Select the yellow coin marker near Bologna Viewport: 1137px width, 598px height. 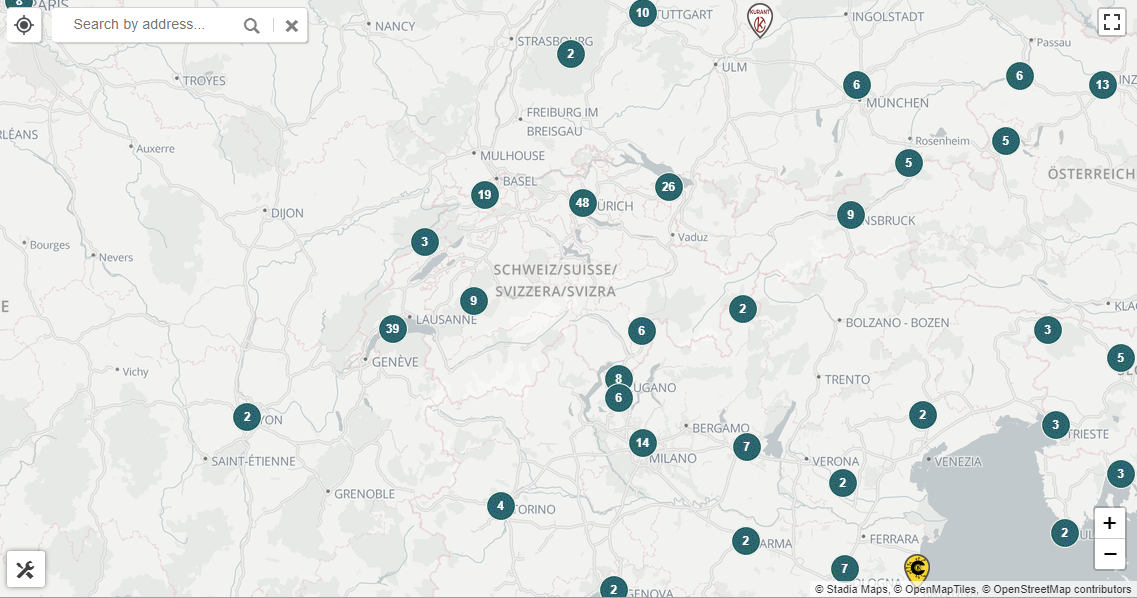point(916,569)
